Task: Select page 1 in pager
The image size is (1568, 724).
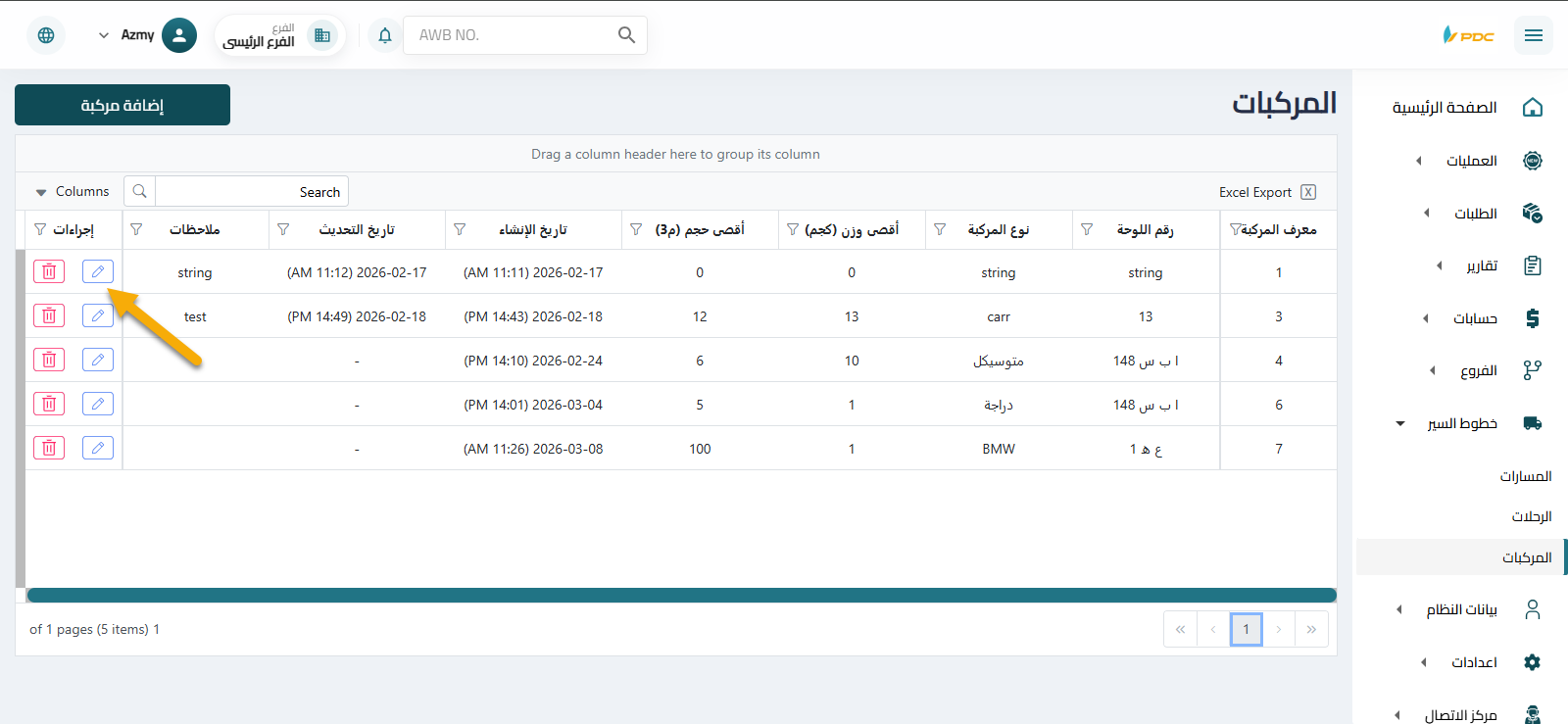Action: tap(1247, 629)
